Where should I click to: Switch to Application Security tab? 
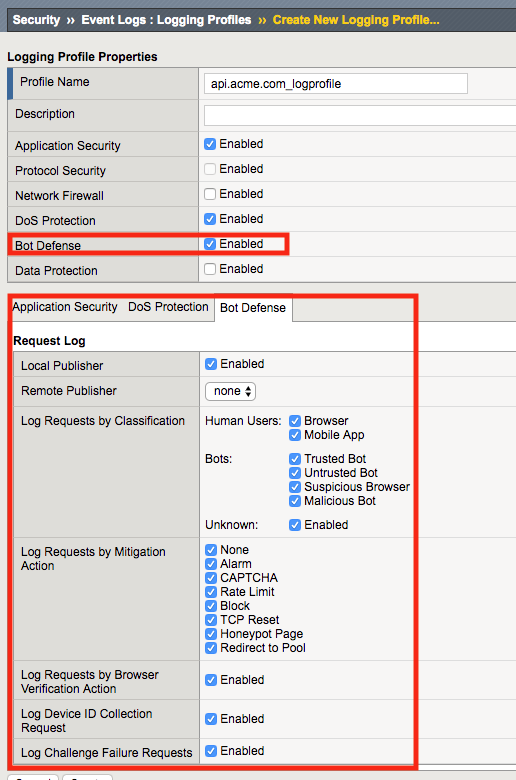pos(65,307)
